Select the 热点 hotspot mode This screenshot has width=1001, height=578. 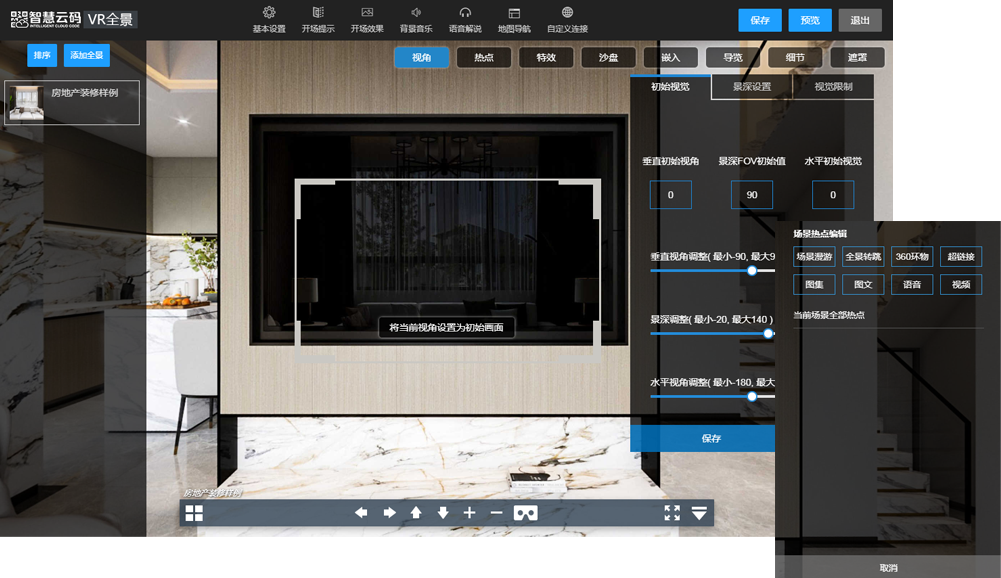coord(484,58)
